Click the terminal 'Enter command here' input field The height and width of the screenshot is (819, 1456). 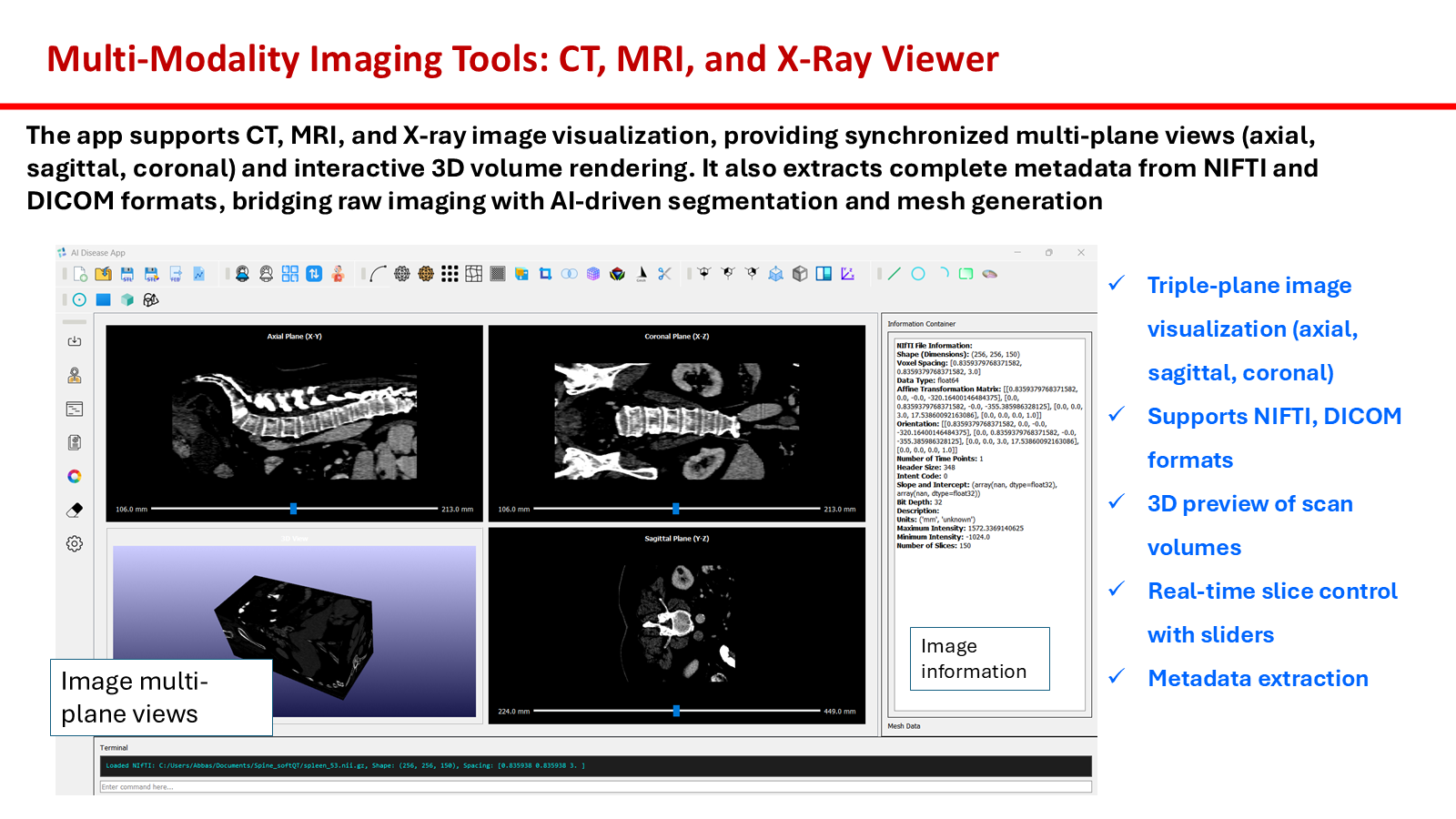(x=596, y=787)
